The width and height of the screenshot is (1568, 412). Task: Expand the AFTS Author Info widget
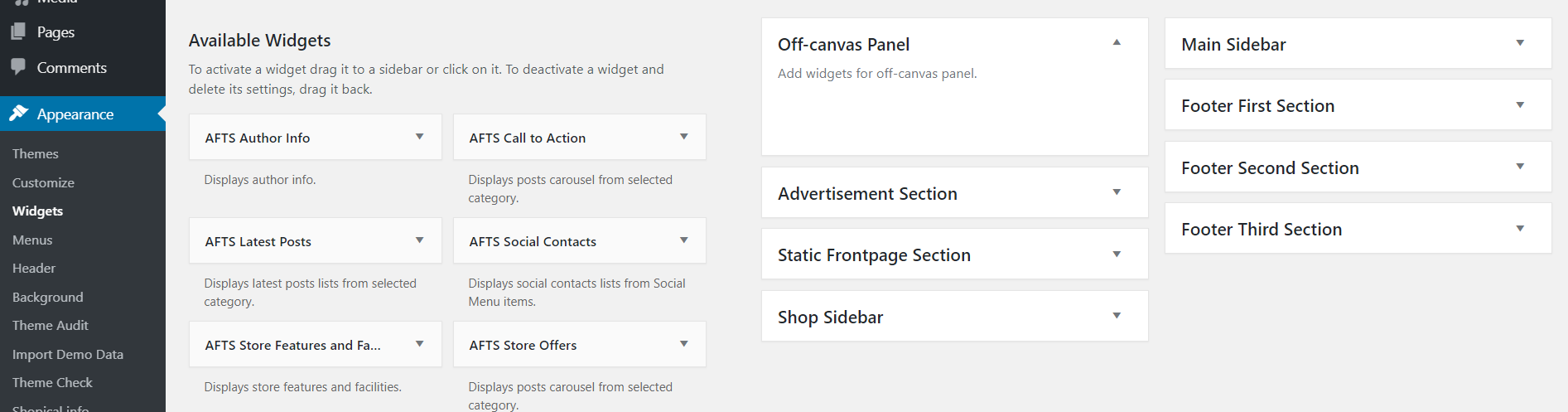tap(420, 137)
